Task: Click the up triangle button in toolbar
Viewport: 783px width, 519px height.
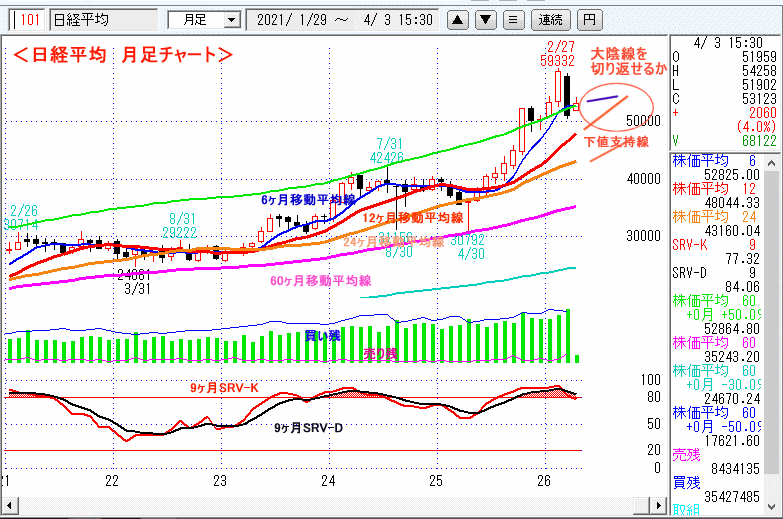Action: (458, 20)
